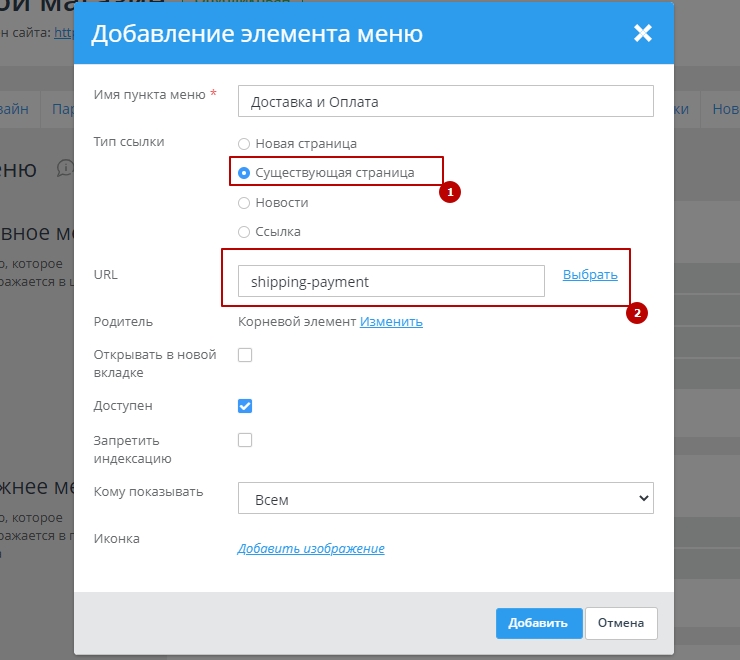Viewport: 740px width, 660px height.
Task: Click the red annotation marker number 2
Action: [x=637, y=313]
